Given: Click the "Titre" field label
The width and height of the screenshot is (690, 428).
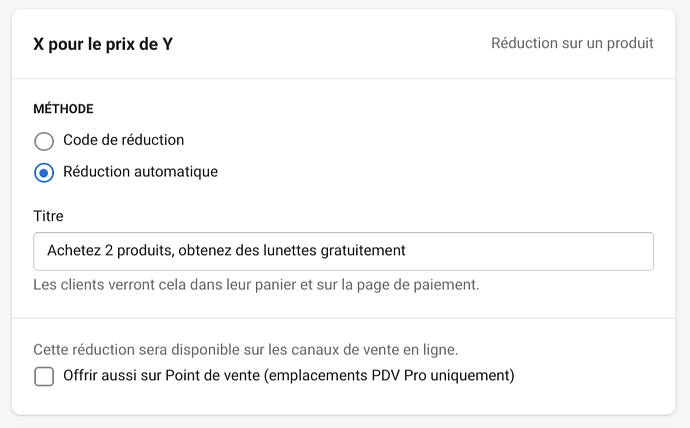Looking at the screenshot, I should click(x=48, y=216).
